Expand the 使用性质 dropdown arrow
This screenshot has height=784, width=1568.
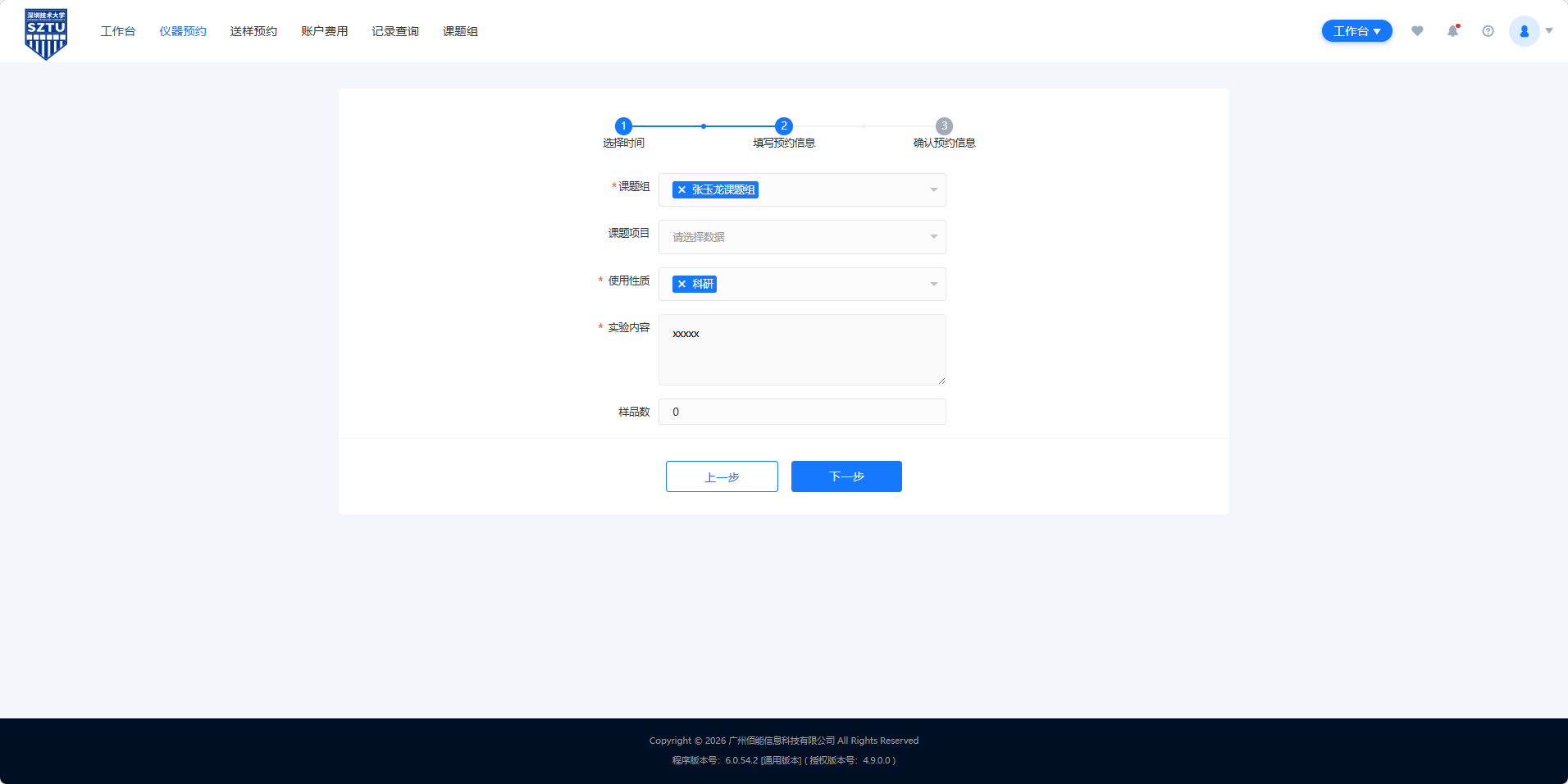pyautogui.click(x=933, y=285)
